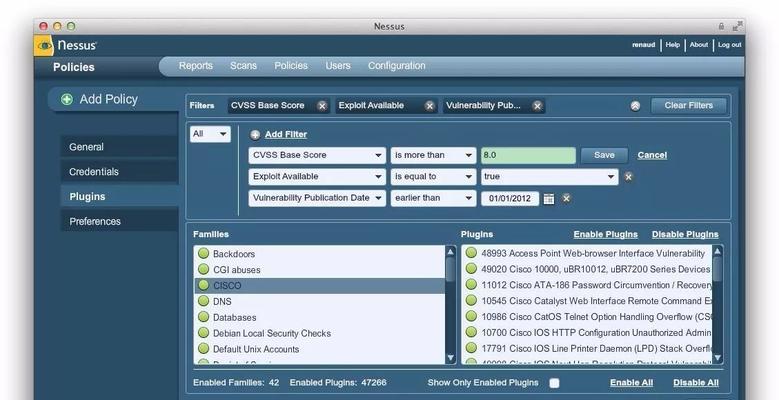Click the Plugins list scrollbar thumb

pyautogui.click(x=717, y=271)
